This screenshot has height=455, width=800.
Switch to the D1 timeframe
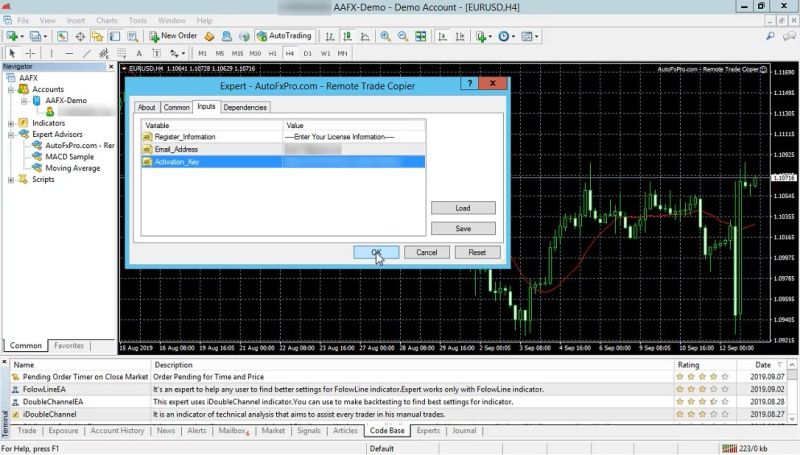[308, 53]
